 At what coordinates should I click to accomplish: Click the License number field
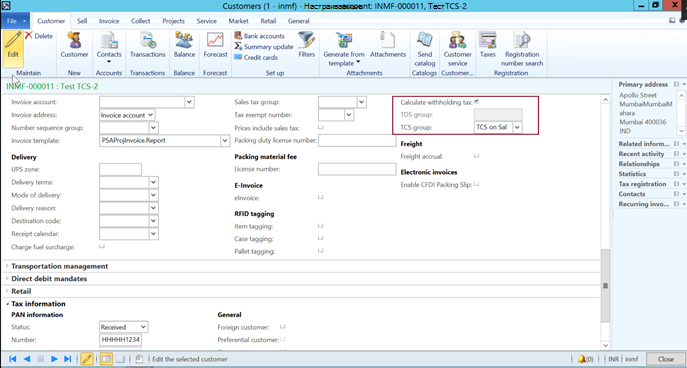pyautogui.click(x=357, y=169)
